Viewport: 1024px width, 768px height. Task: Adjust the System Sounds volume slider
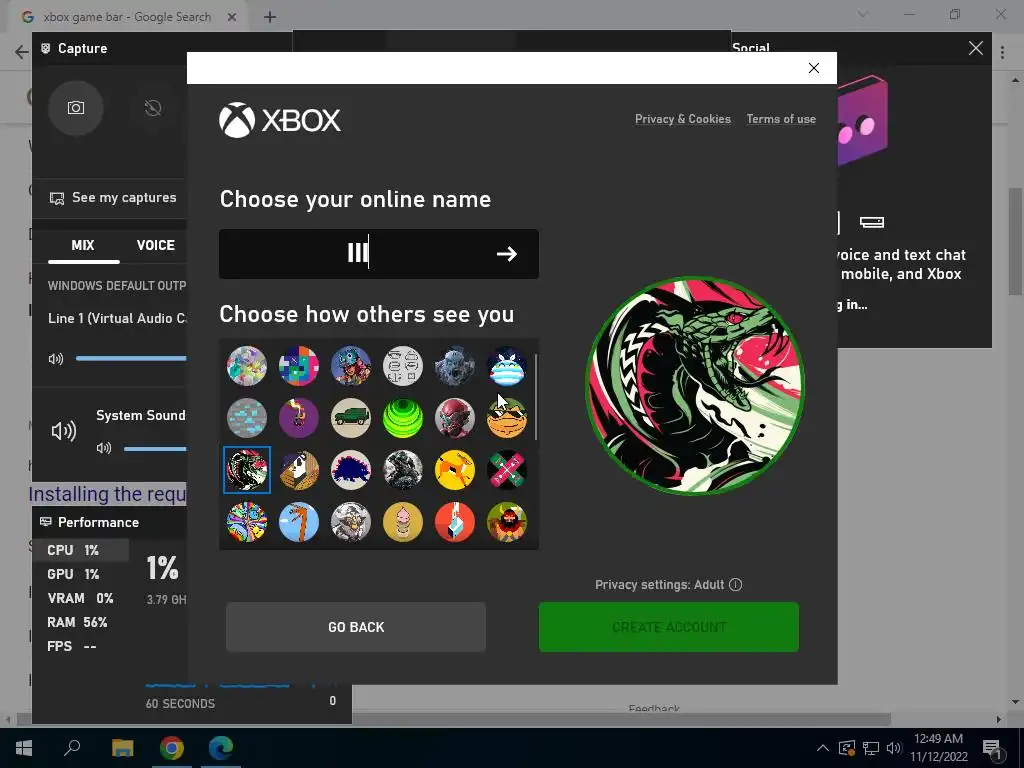pyautogui.click(x=155, y=448)
